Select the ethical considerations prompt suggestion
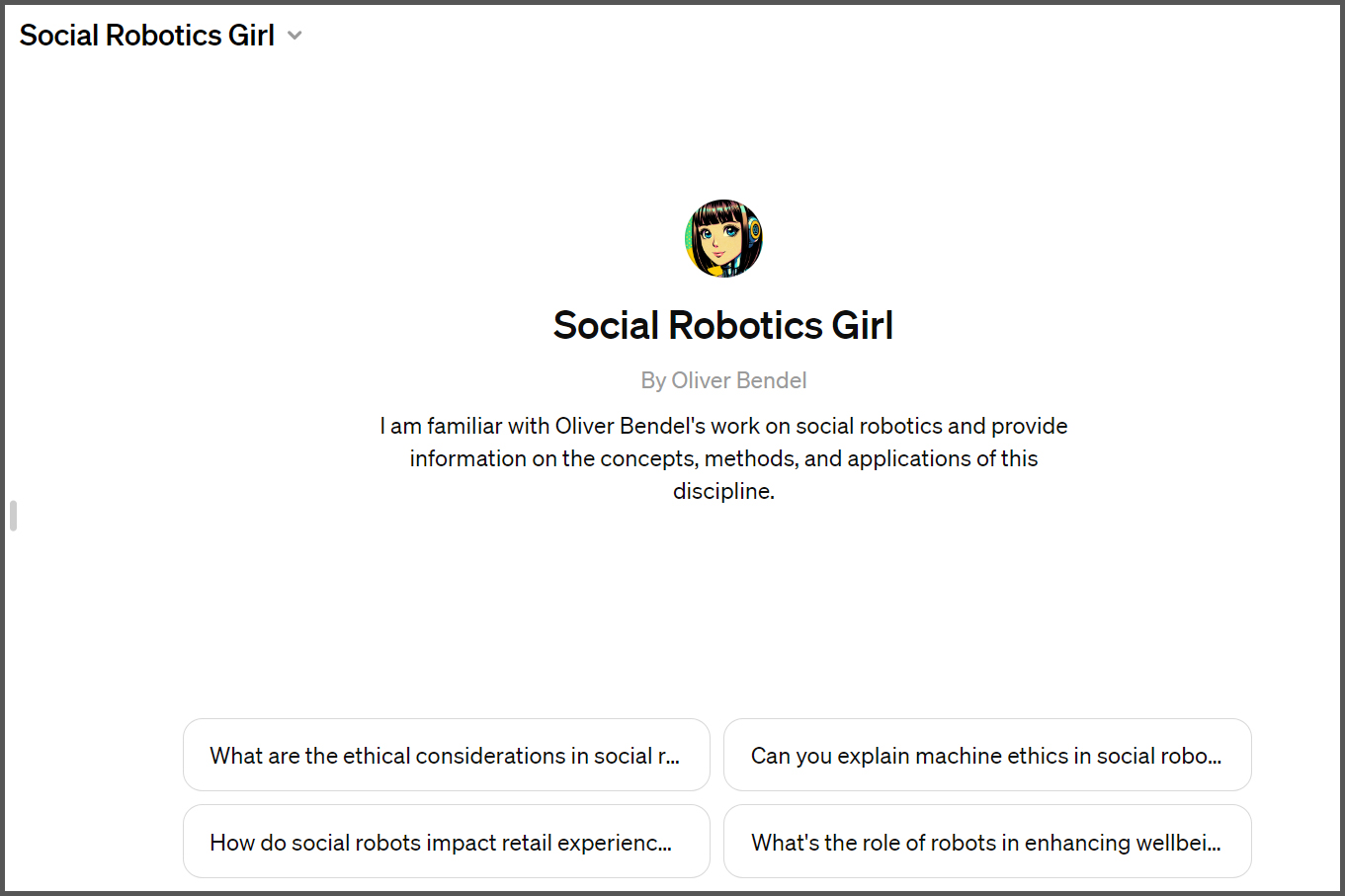 pyautogui.click(x=447, y=755)
